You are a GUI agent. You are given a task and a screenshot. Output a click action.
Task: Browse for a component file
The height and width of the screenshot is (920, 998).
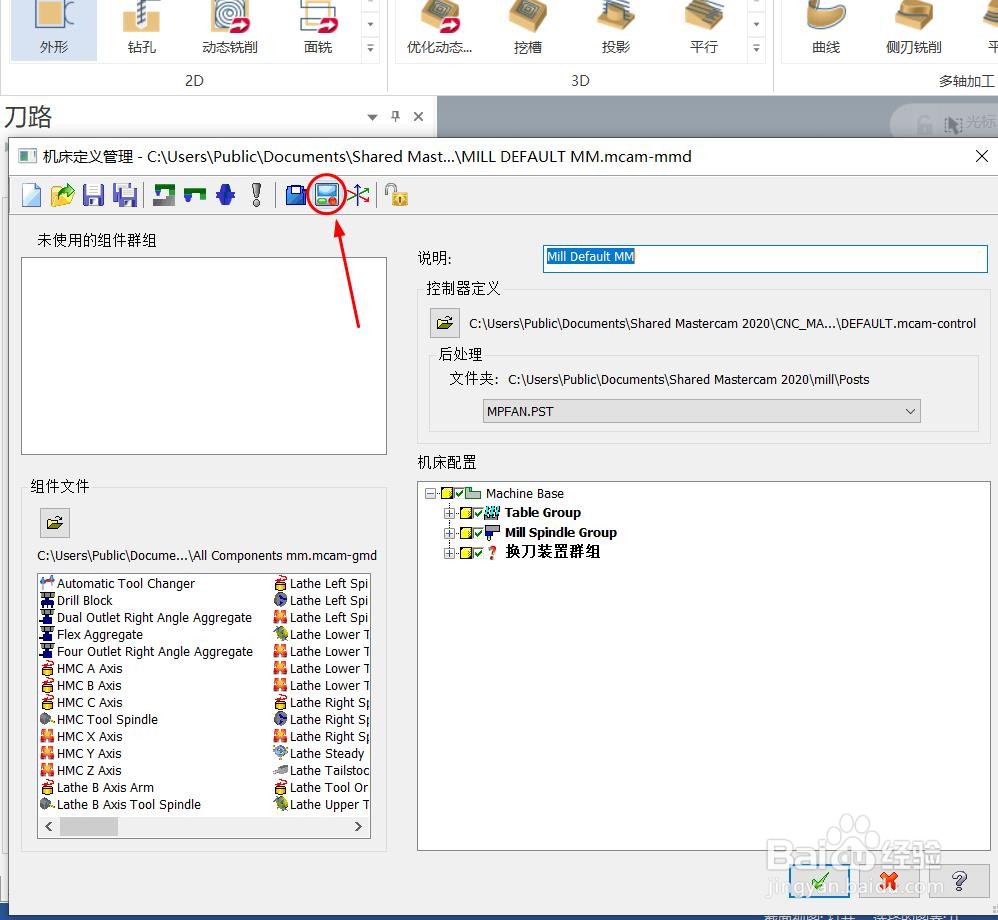pos(55,523)
